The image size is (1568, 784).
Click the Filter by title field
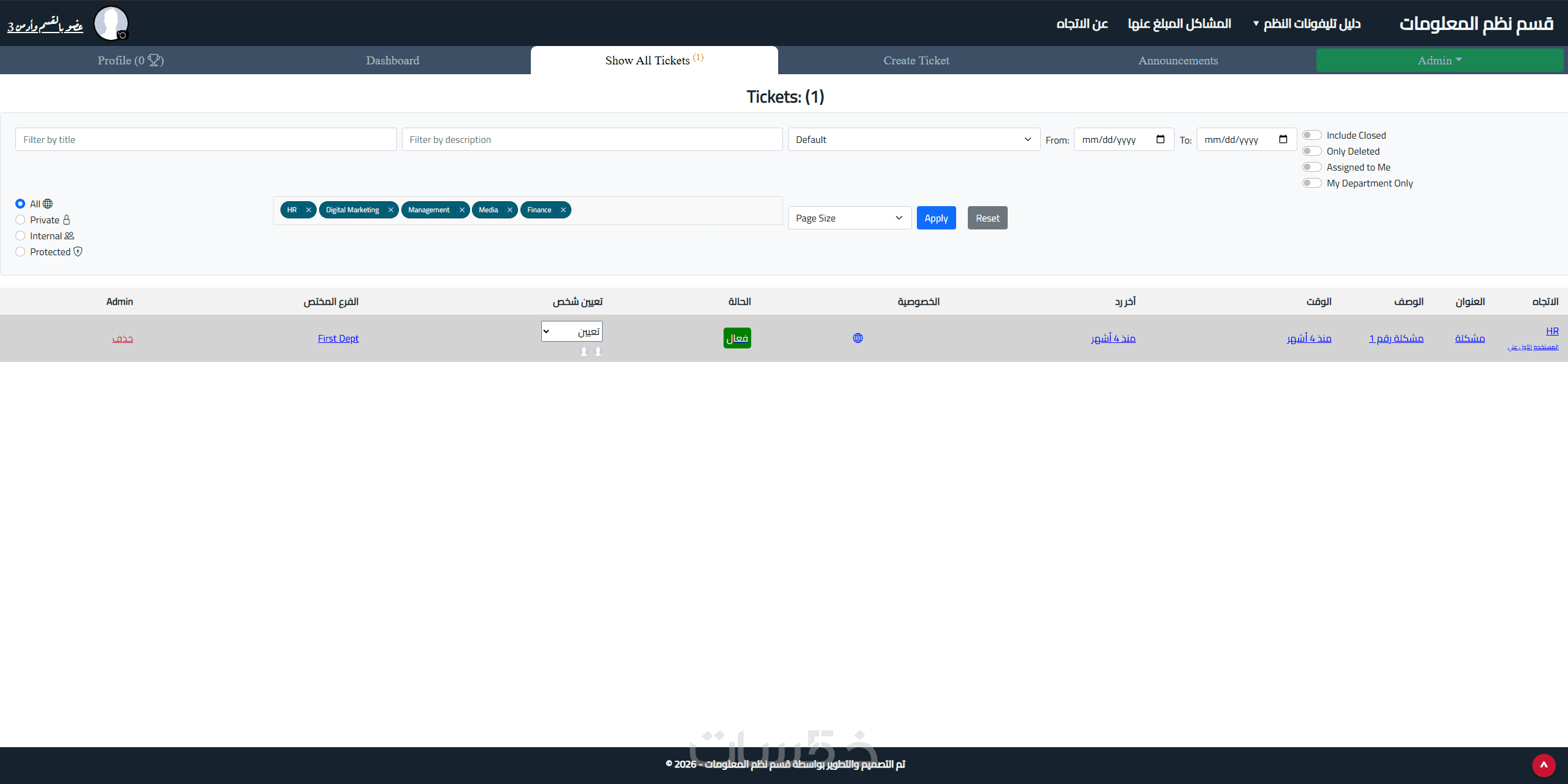[206, 139]
